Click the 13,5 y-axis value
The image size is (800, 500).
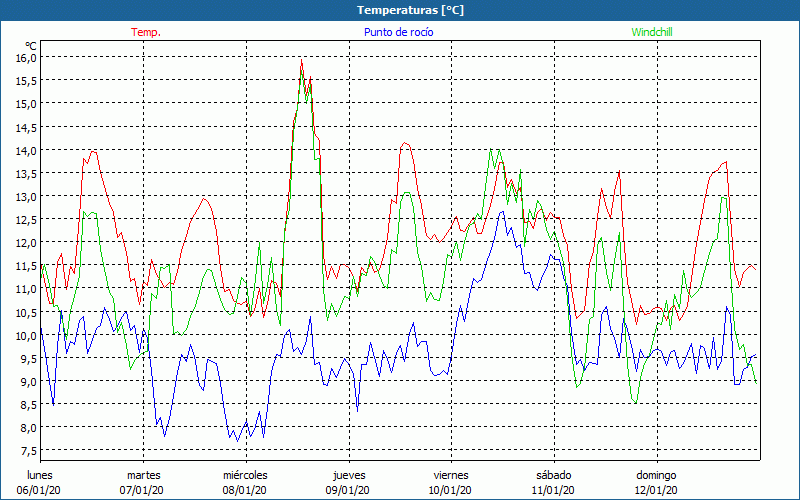point(26,173)
